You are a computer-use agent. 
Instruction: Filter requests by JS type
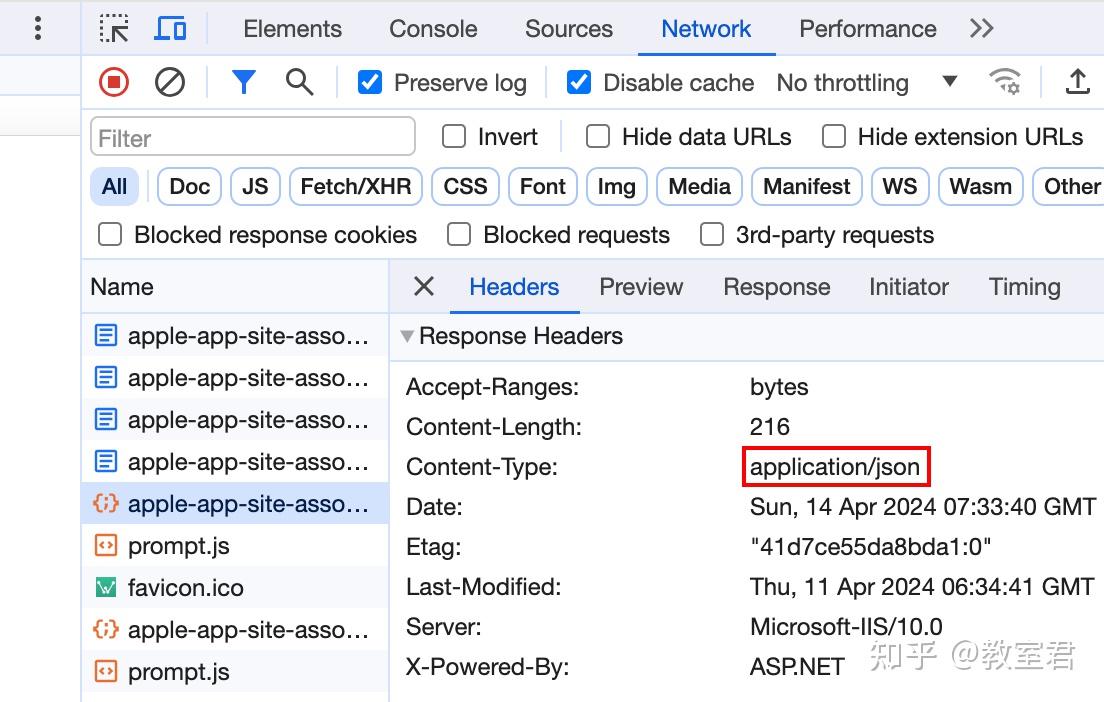click(x=255, y=187)
